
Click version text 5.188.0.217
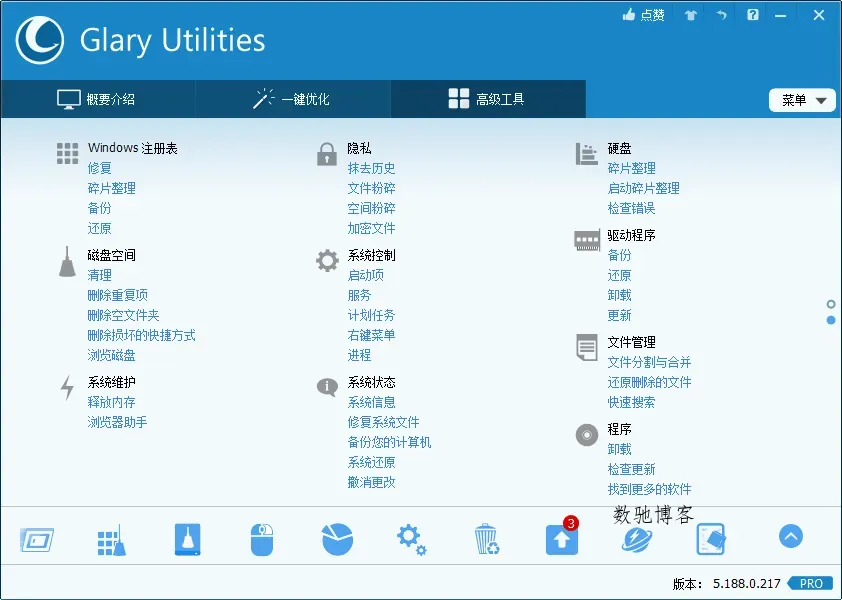(746, 583)
